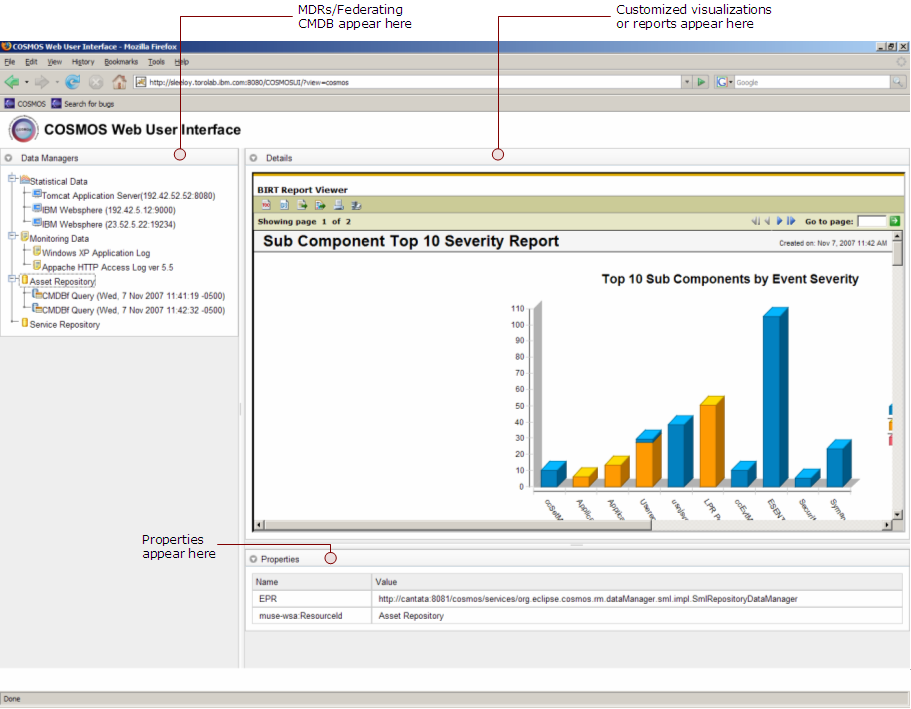Jump to first report page
The width and height of the screenshot is (911, 709).
click(755, 221)
